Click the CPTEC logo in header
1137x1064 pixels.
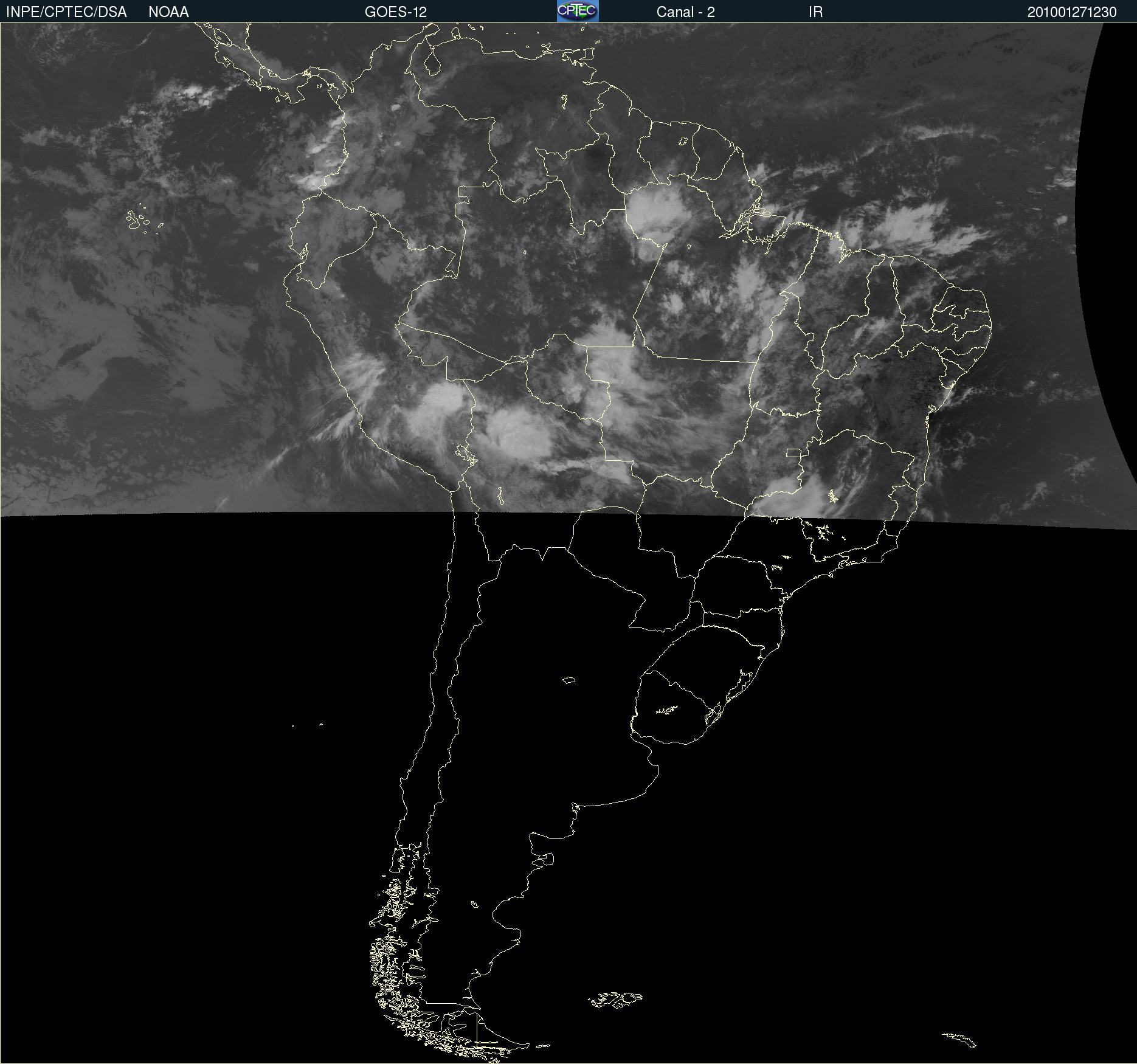[578, 11]
